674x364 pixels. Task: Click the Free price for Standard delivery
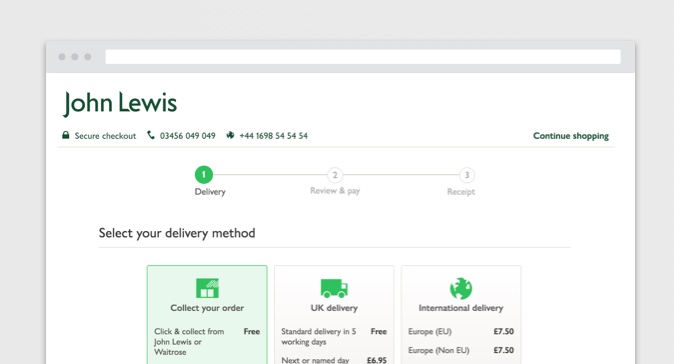point(379,331)
